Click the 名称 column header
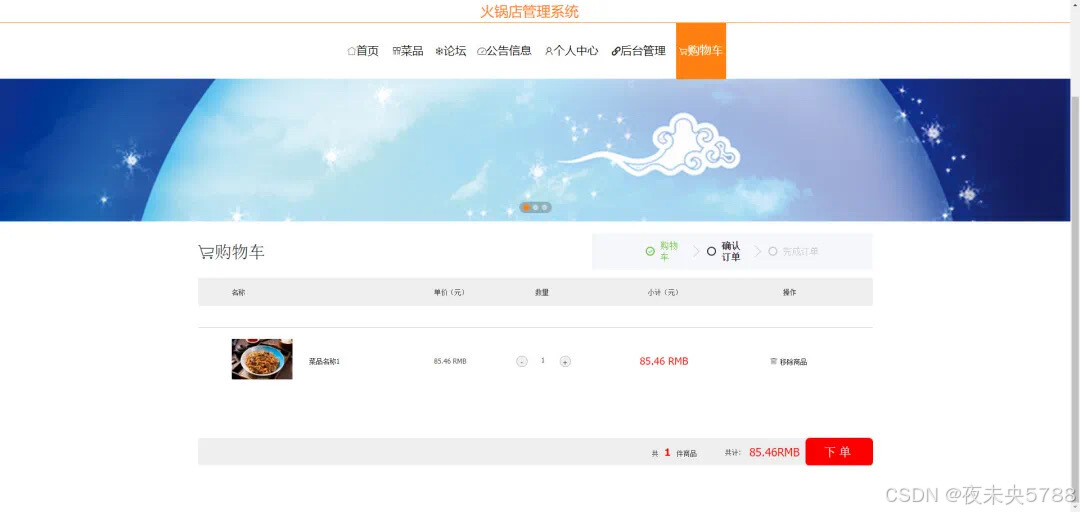The height and width of the screenshot is (512, 1080). tap(238, 292)
